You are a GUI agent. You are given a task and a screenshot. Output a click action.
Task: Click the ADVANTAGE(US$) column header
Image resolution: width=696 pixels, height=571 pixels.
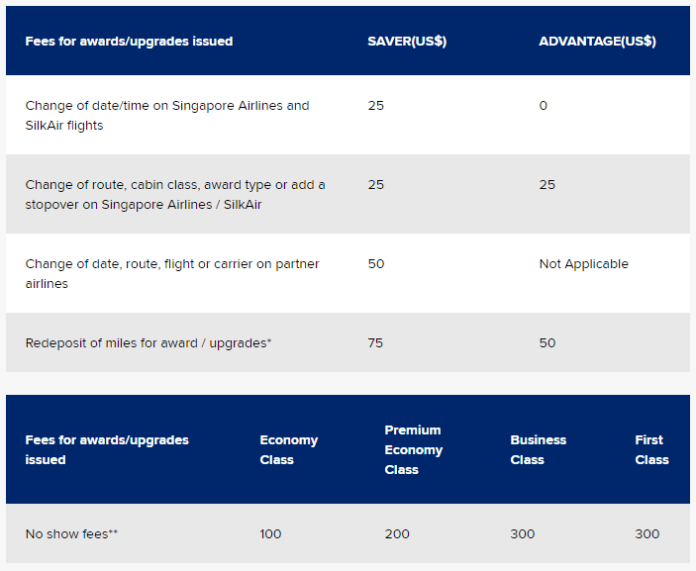point(597,41)
